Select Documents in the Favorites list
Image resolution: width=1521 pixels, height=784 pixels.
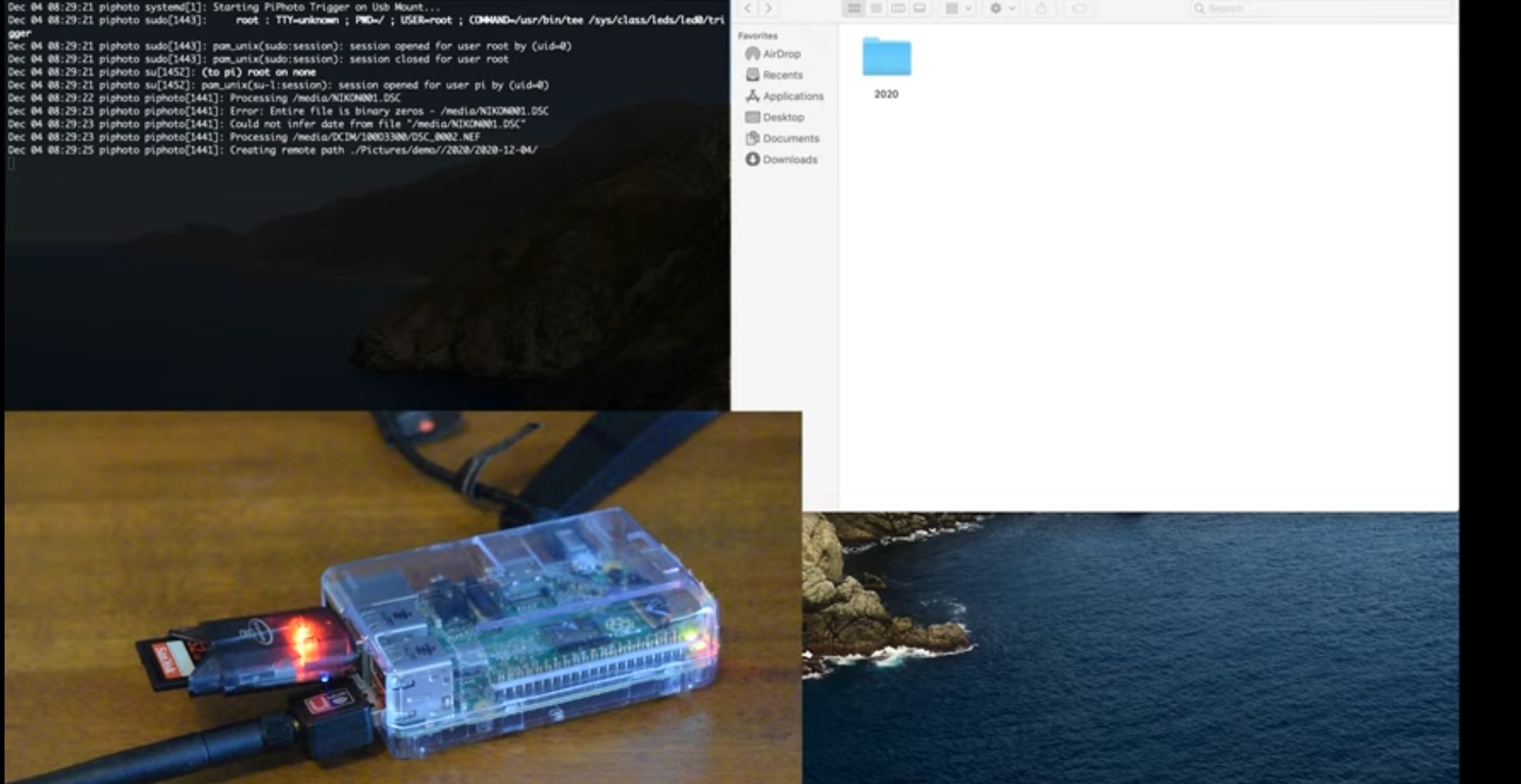coord(790,138)
